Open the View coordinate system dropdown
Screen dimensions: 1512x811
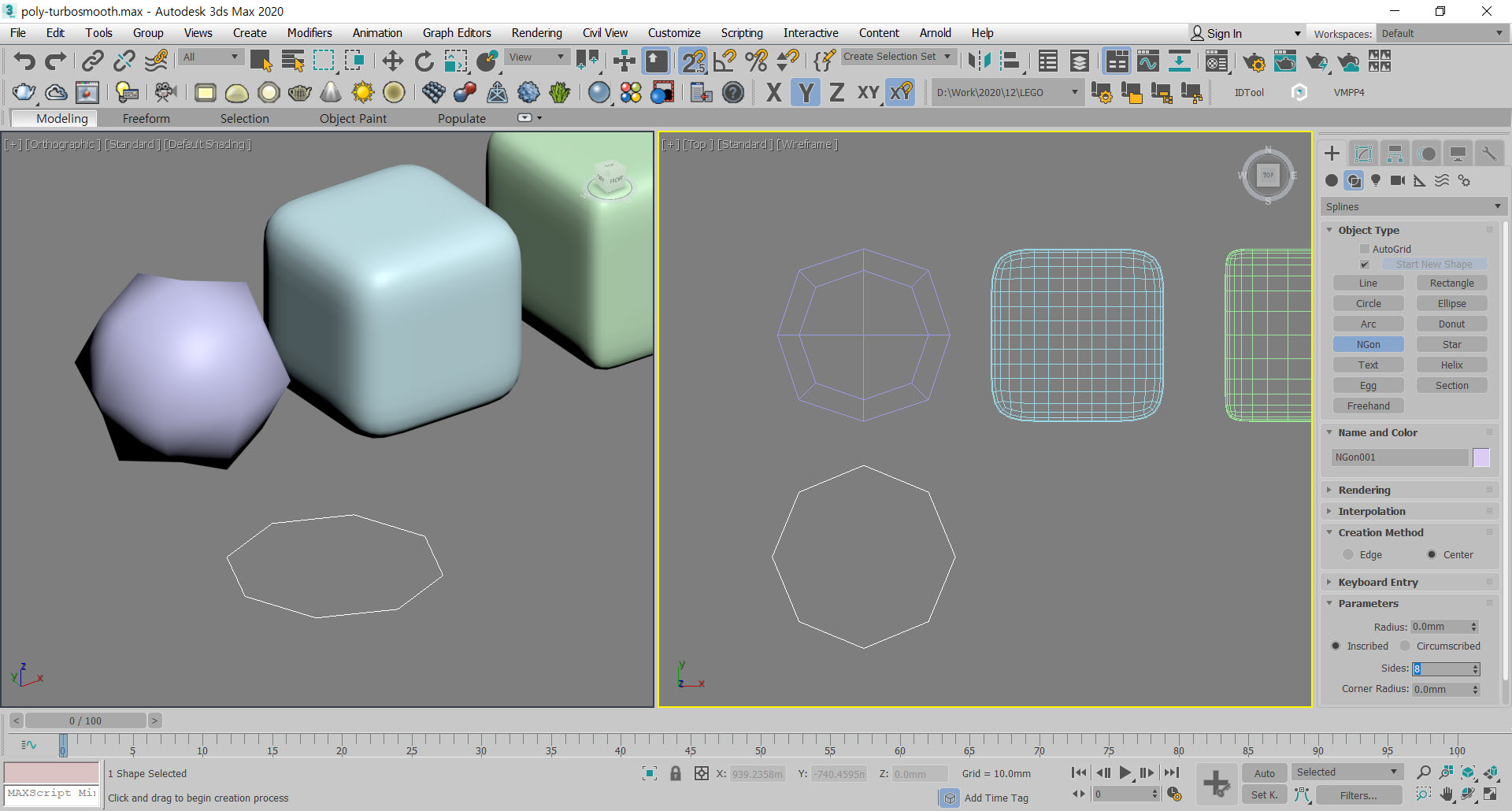coord(536,57)
